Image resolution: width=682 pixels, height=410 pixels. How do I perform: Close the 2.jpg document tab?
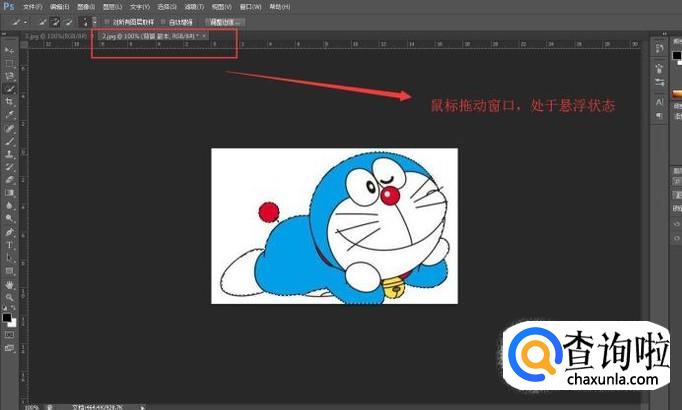tap(204, 36)
